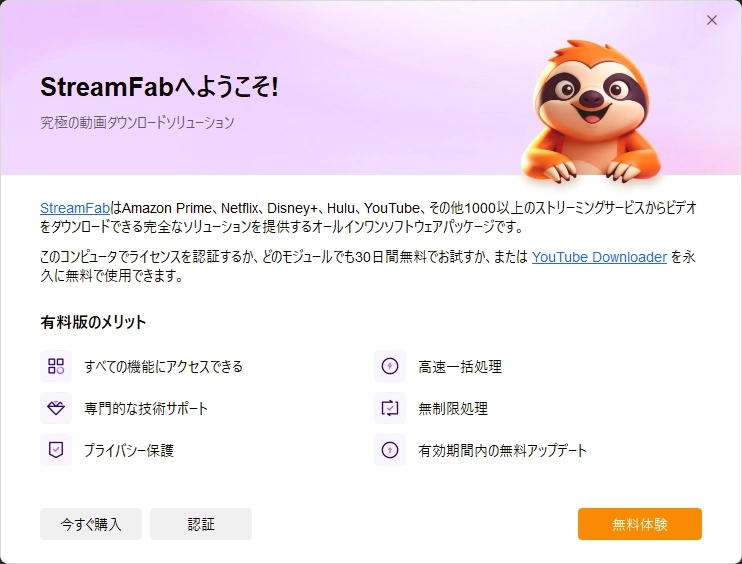Click the 今すぐ購入 button
Screen dimensions: 742x564
(91, 524)
